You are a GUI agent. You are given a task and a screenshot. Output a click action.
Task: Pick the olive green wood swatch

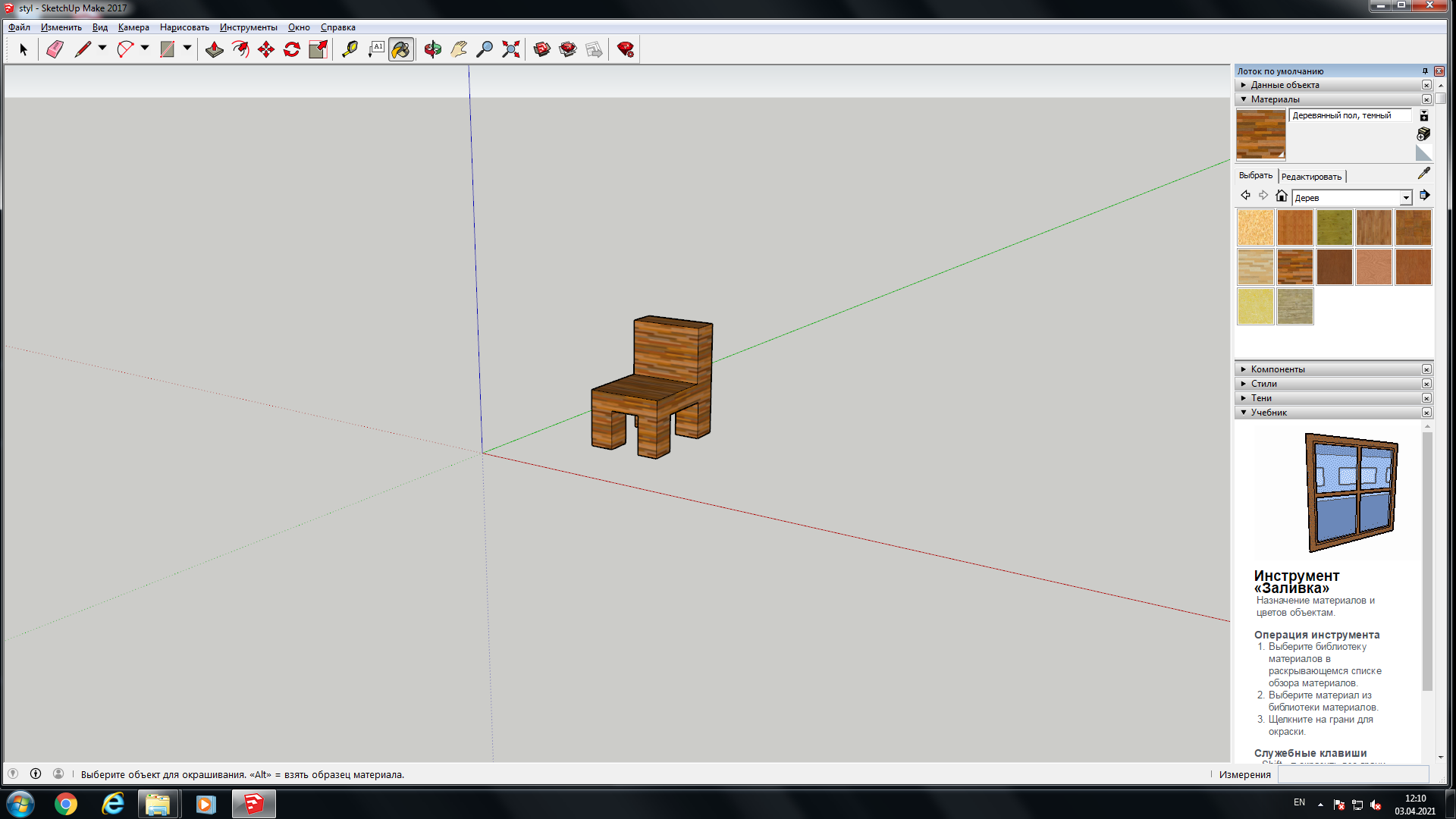(1335, 227)
